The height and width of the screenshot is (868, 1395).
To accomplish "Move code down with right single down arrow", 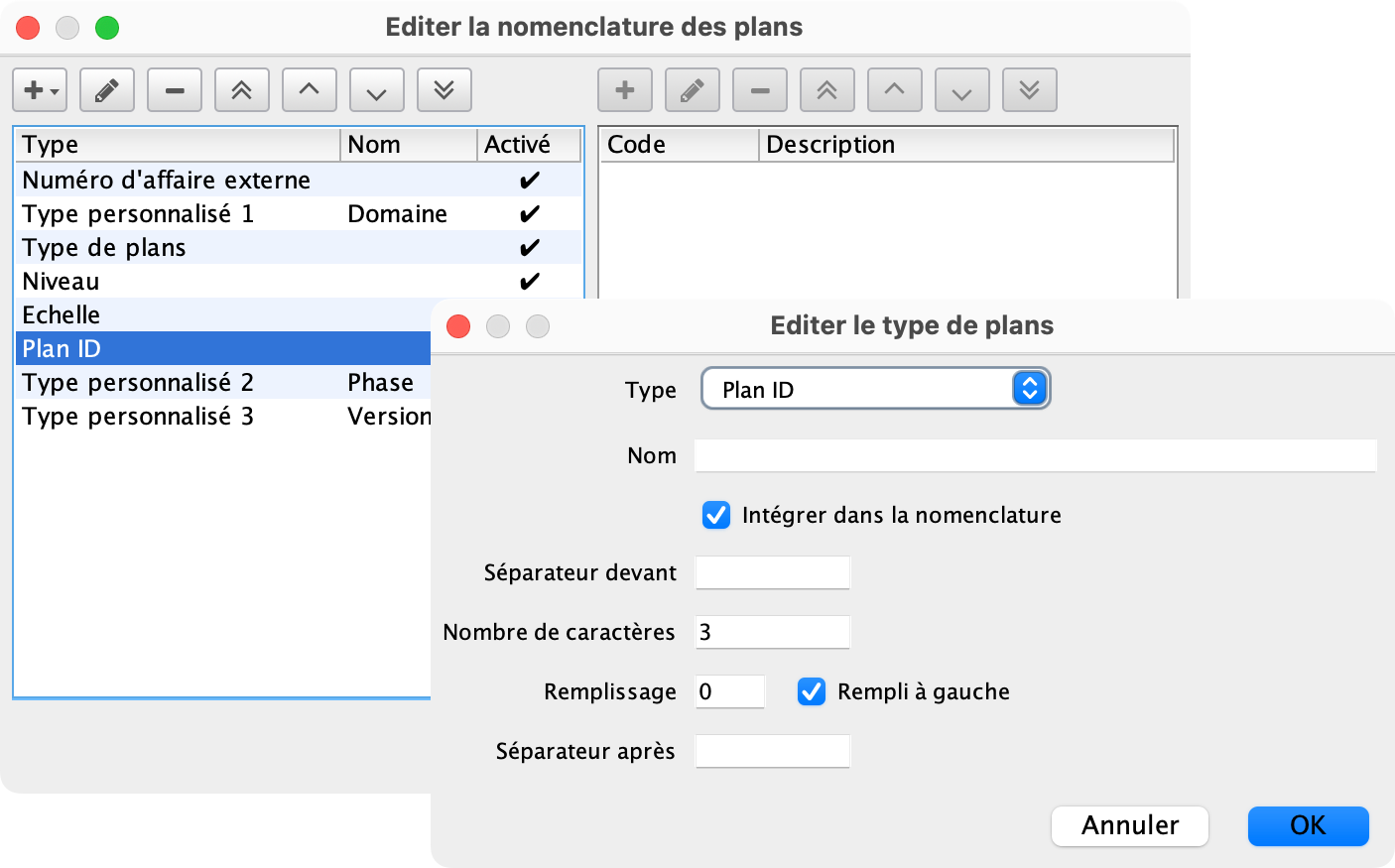I will [962, 90].
